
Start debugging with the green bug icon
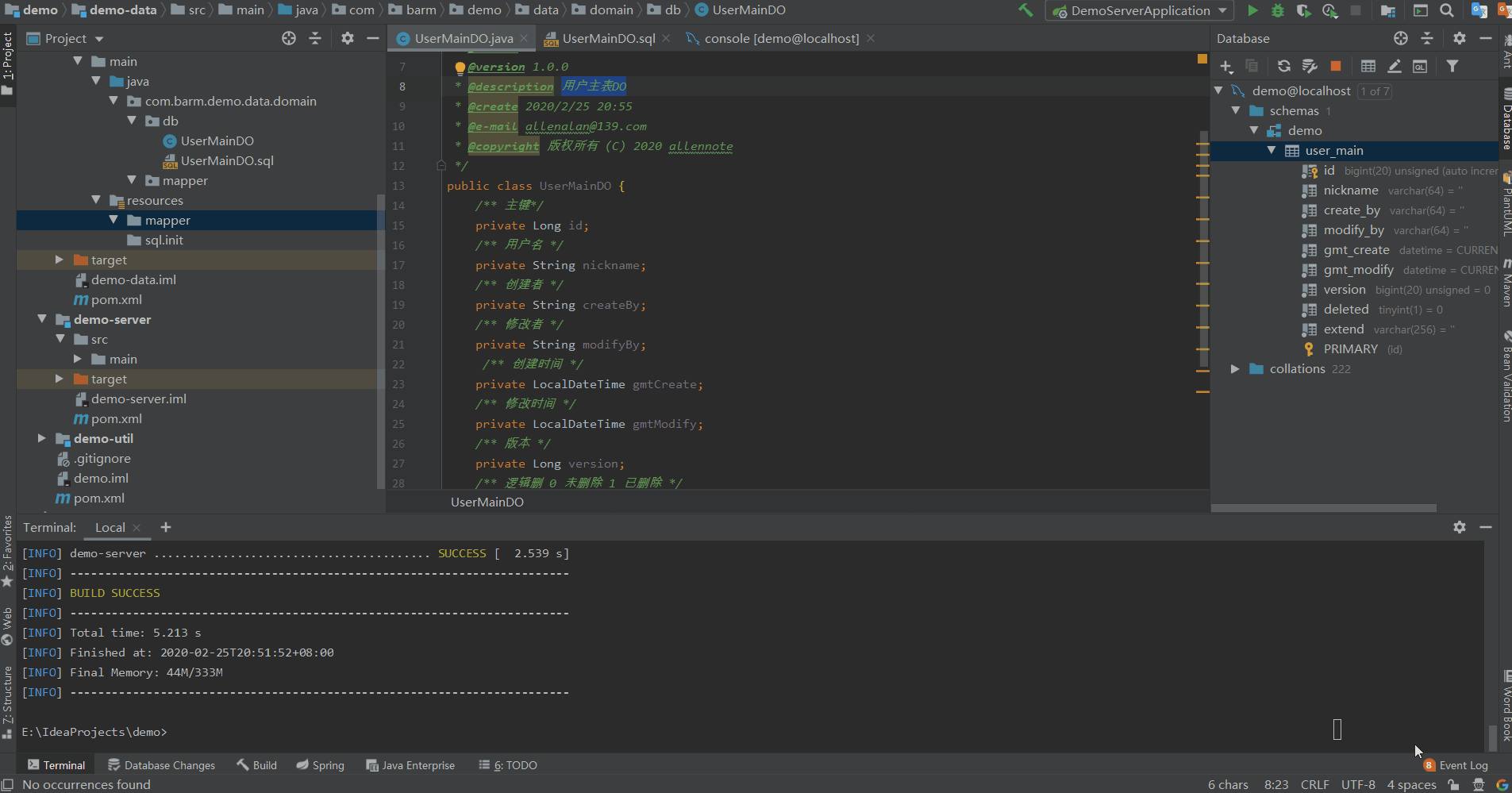tap(1278, 10)
